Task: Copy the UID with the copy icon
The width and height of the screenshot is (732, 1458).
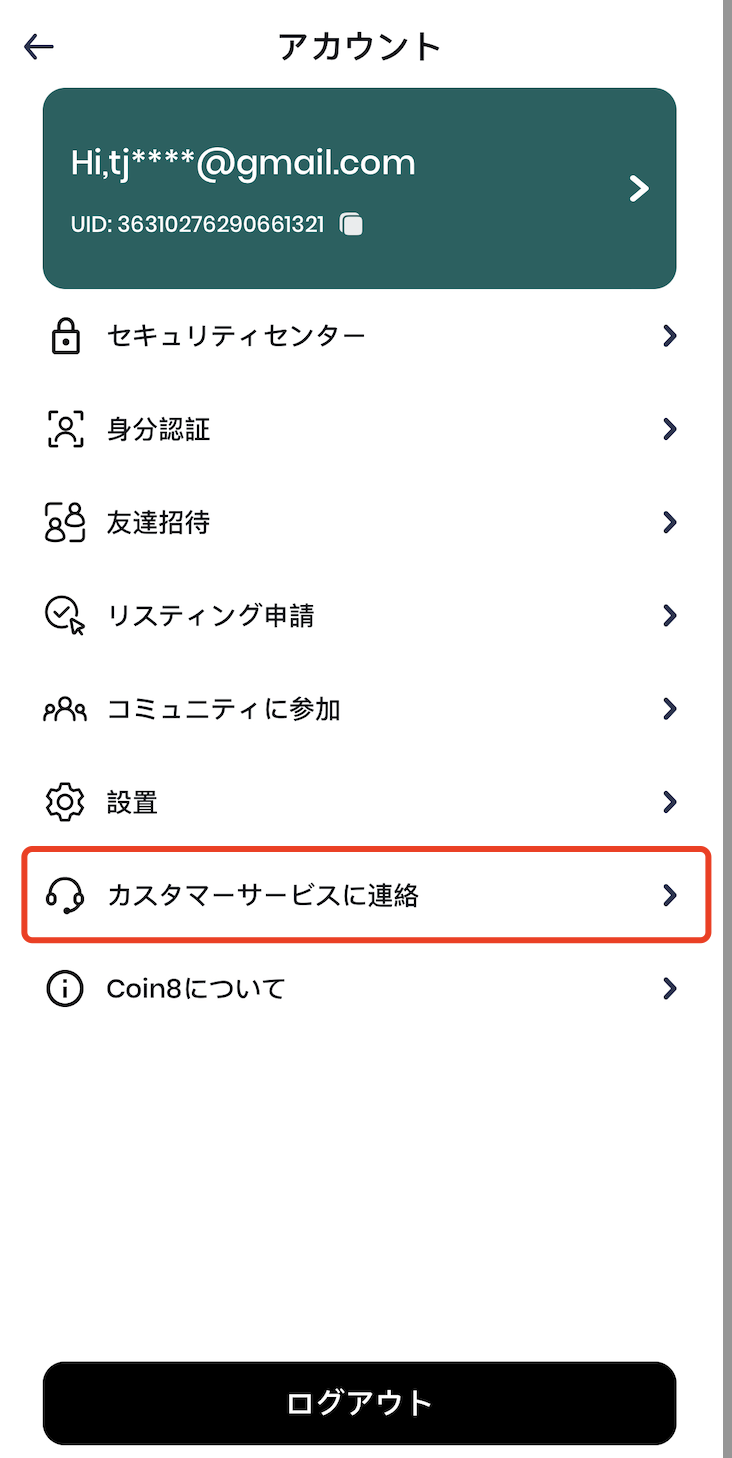Action: pyautogui.click(x=351, y=224)
